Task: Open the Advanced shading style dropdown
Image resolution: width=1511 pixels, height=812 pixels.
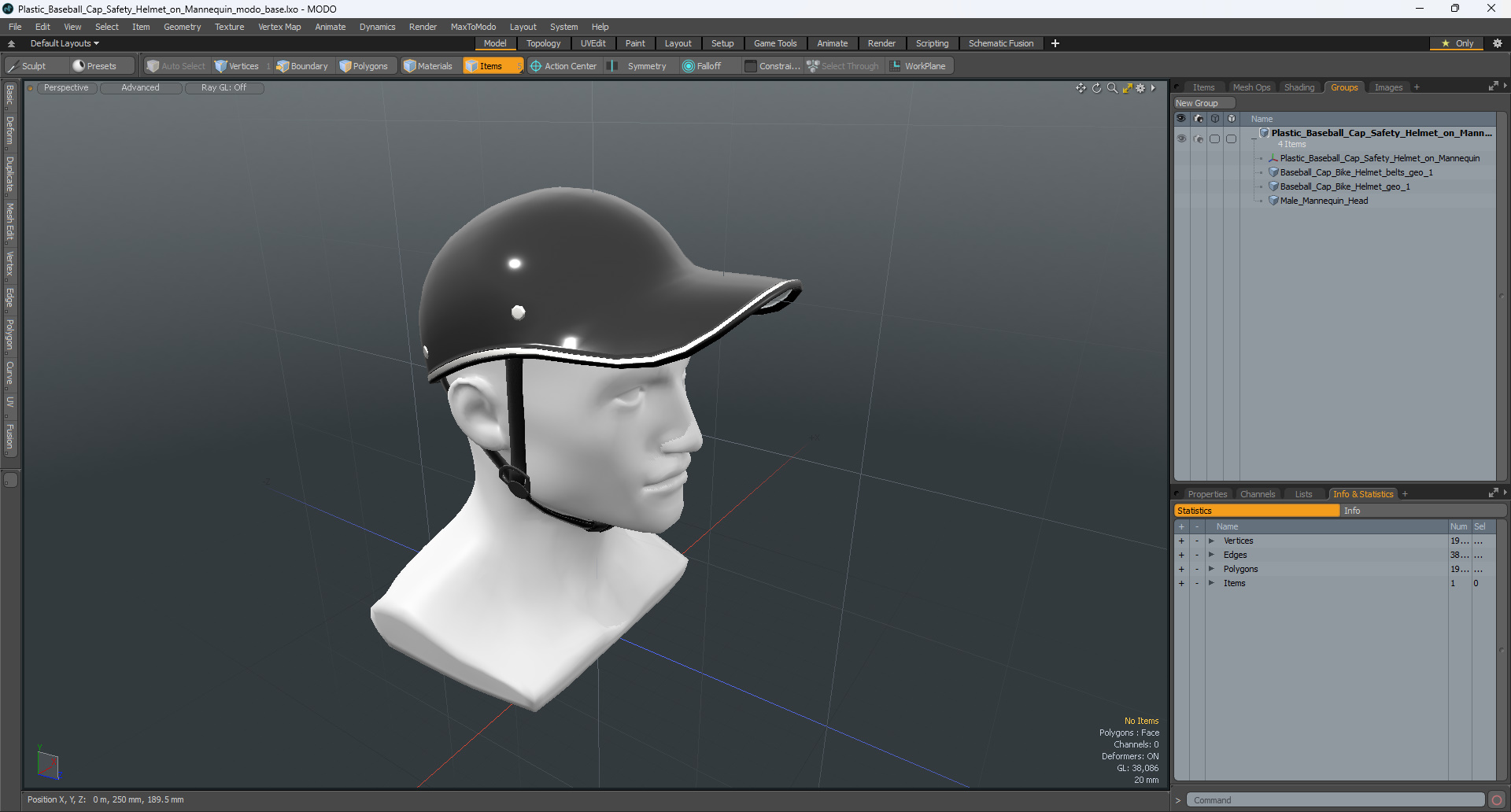Action: coord(141,88)
